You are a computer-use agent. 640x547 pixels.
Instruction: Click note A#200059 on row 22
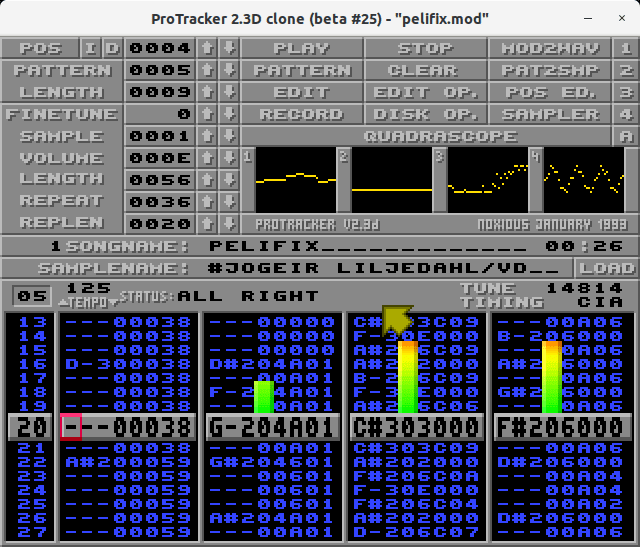point(128,462)
